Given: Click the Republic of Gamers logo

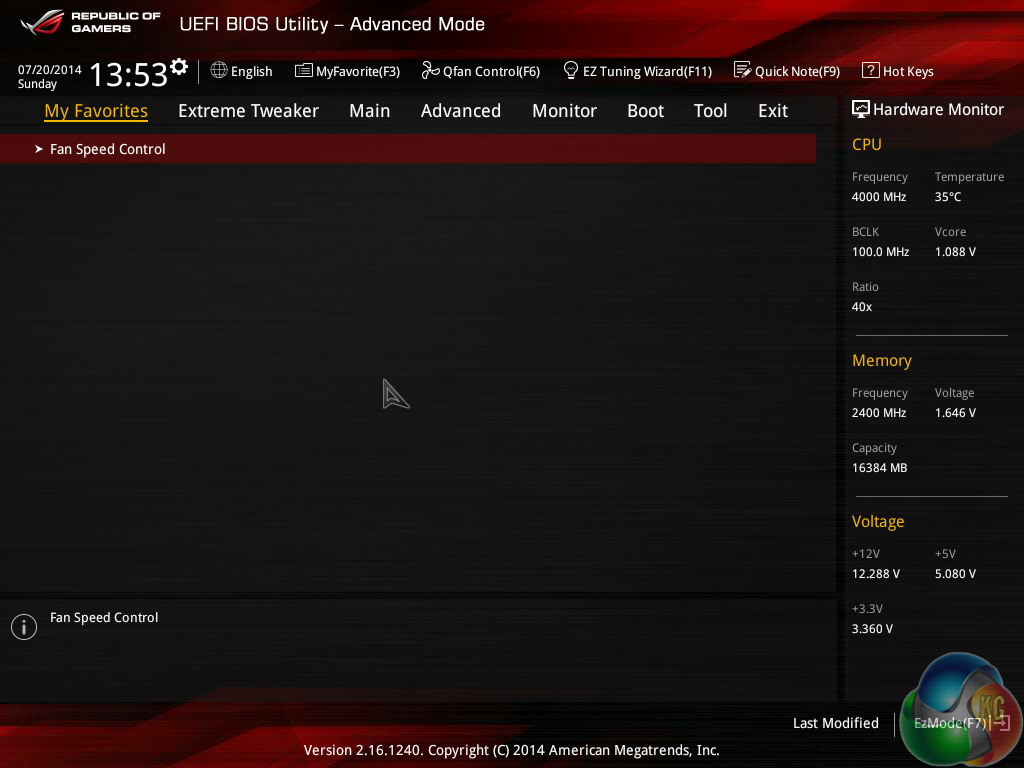Looking at the screenshot, I should pyautogui.click(x=91, y=22).
